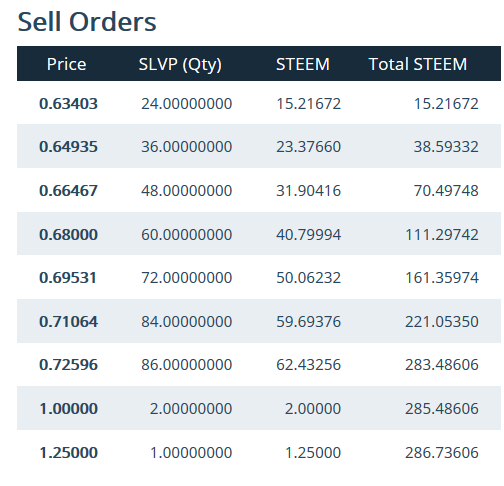Select the price 0.69531
This screenshot has height=486, width=504.
[68, 278]
